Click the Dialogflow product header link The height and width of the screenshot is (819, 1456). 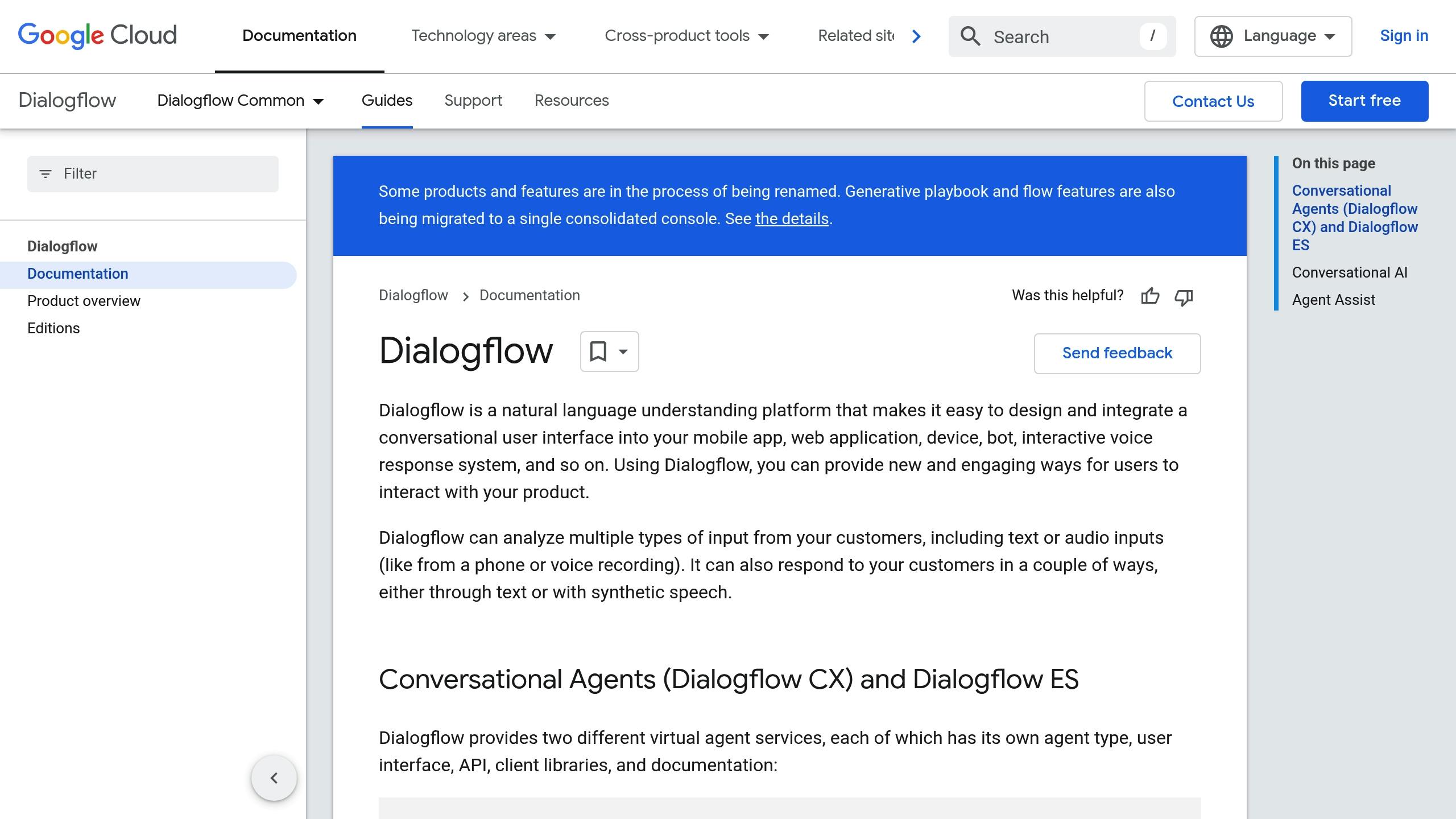coord(67,101)
